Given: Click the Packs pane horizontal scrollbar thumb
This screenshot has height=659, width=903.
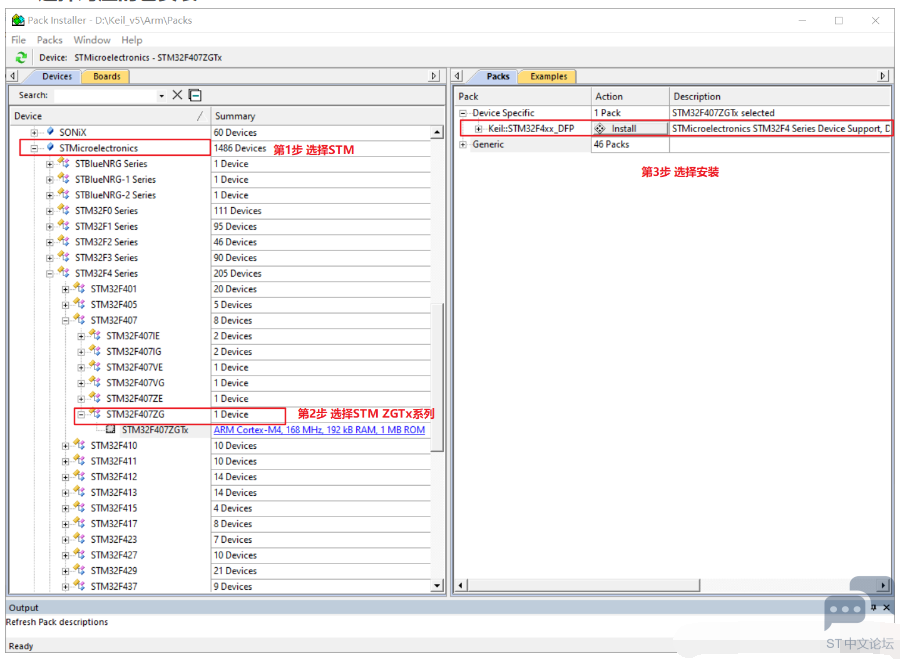Looking at the screenshot, I should (x=583, y=585).
